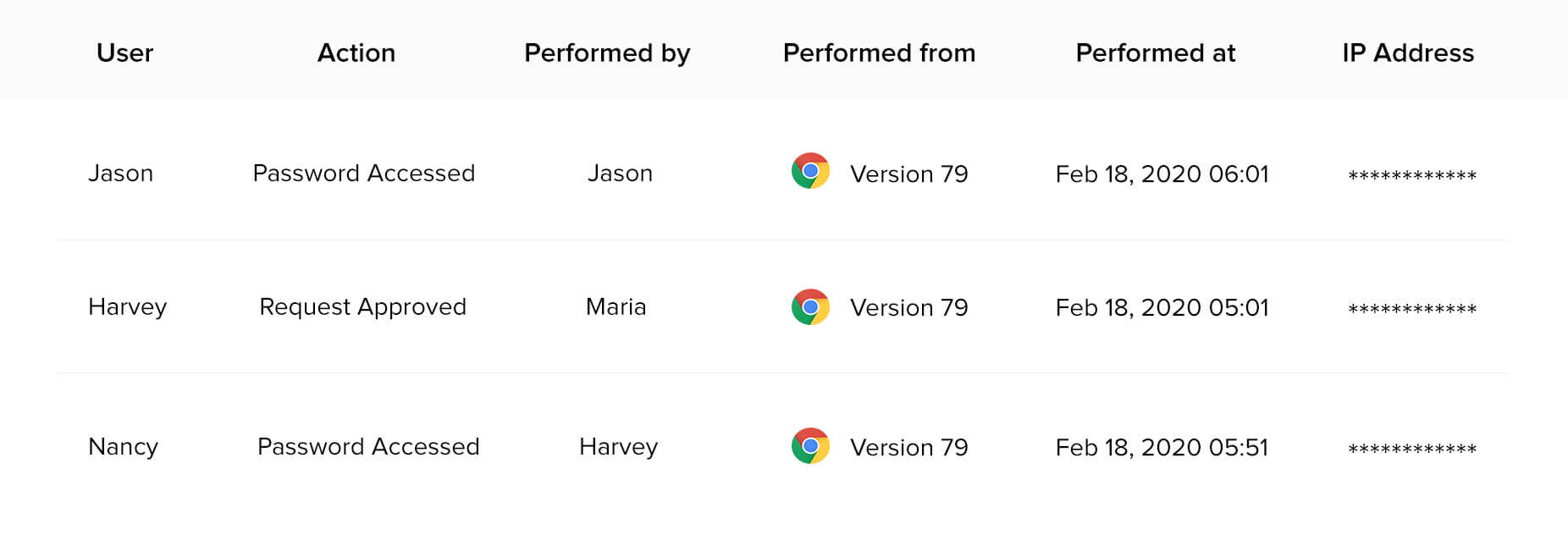Sort by the User column header
Image resolution: width=1568 pixels, height=535 pixels.
(124, 52)
